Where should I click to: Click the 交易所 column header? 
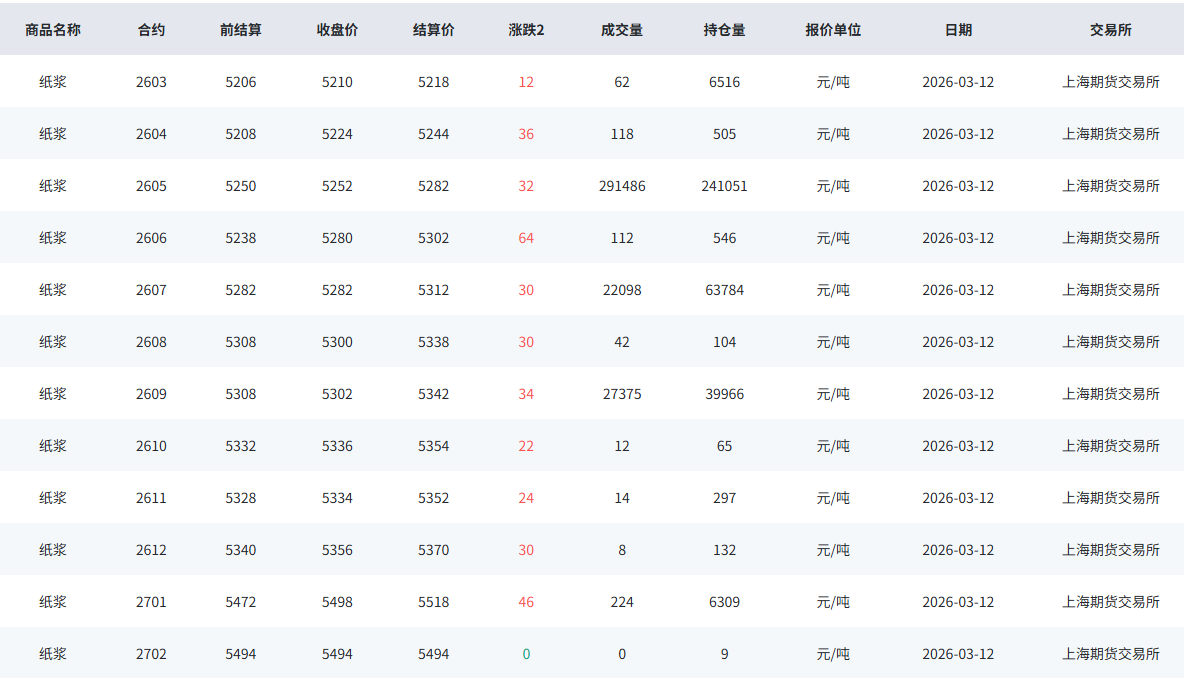(x=1111, y=30)
